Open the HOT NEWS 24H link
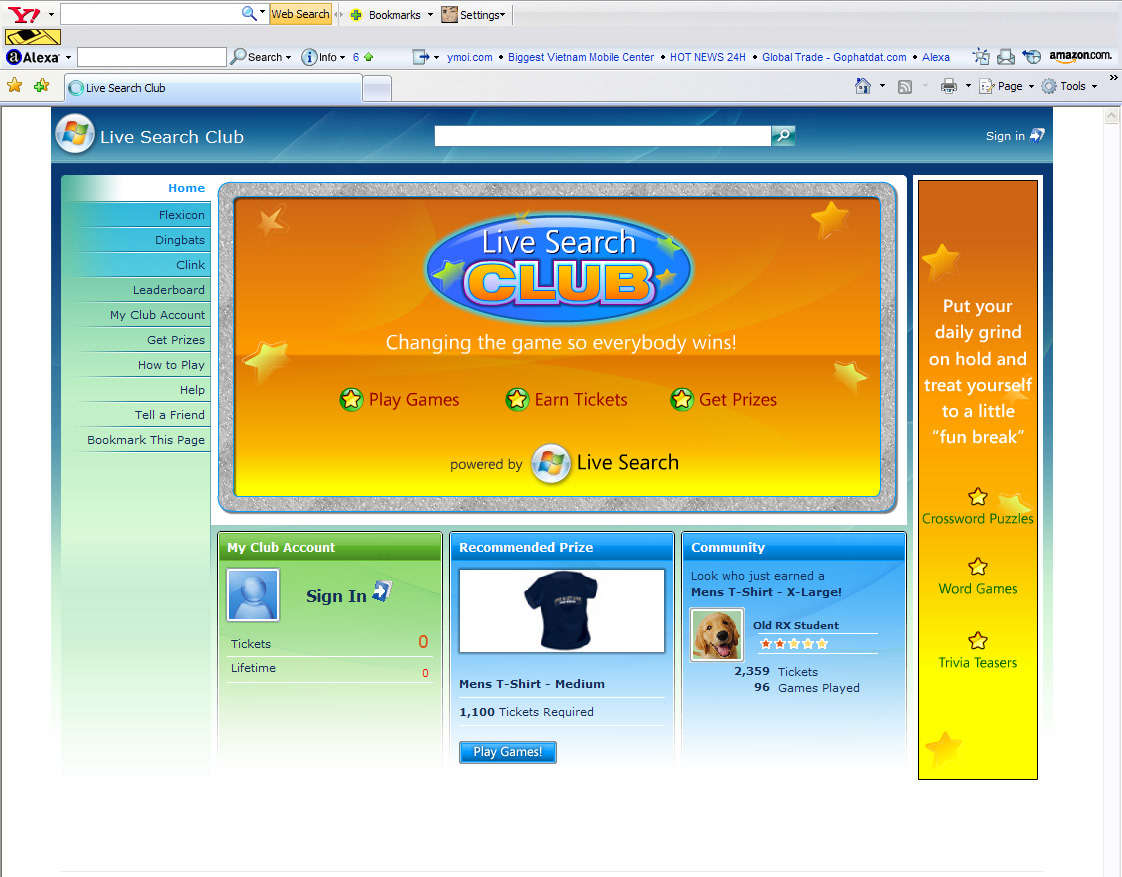The height and width of the screenshot is (877, 1122). click(708, 57)
